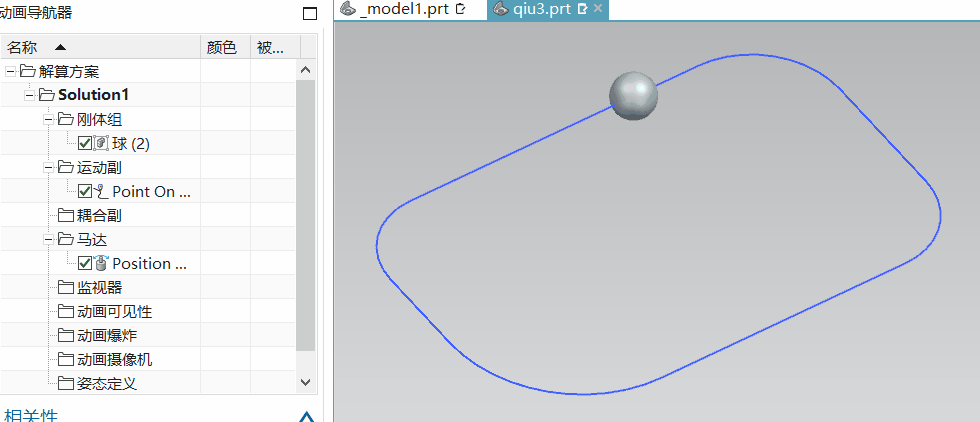The width and height of the screenshot is (980, 422).
Task: Click the 动画摄像机 tree label
Action: 114,360
